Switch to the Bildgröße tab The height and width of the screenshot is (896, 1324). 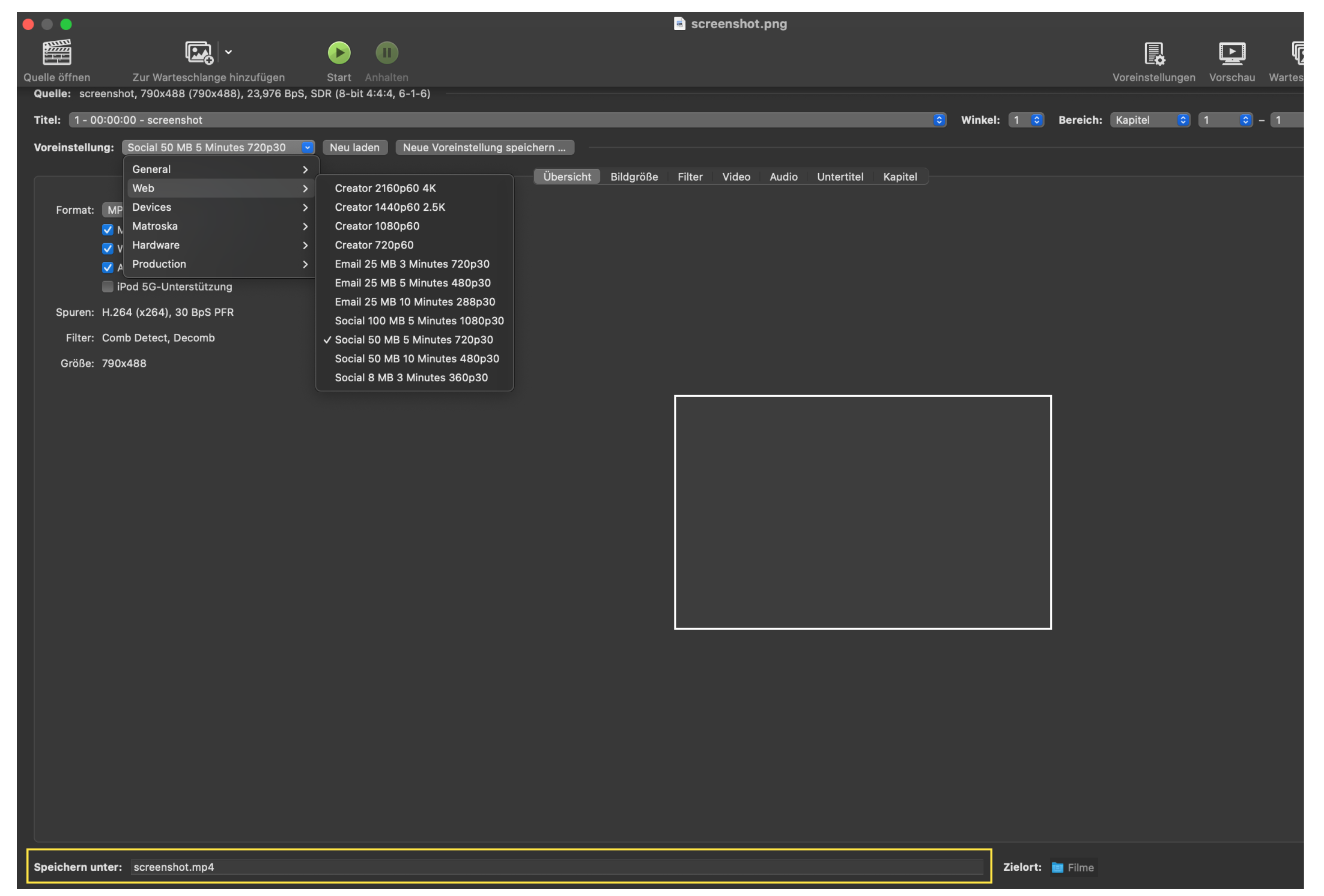pyautogui.click(x=634, y=177)
